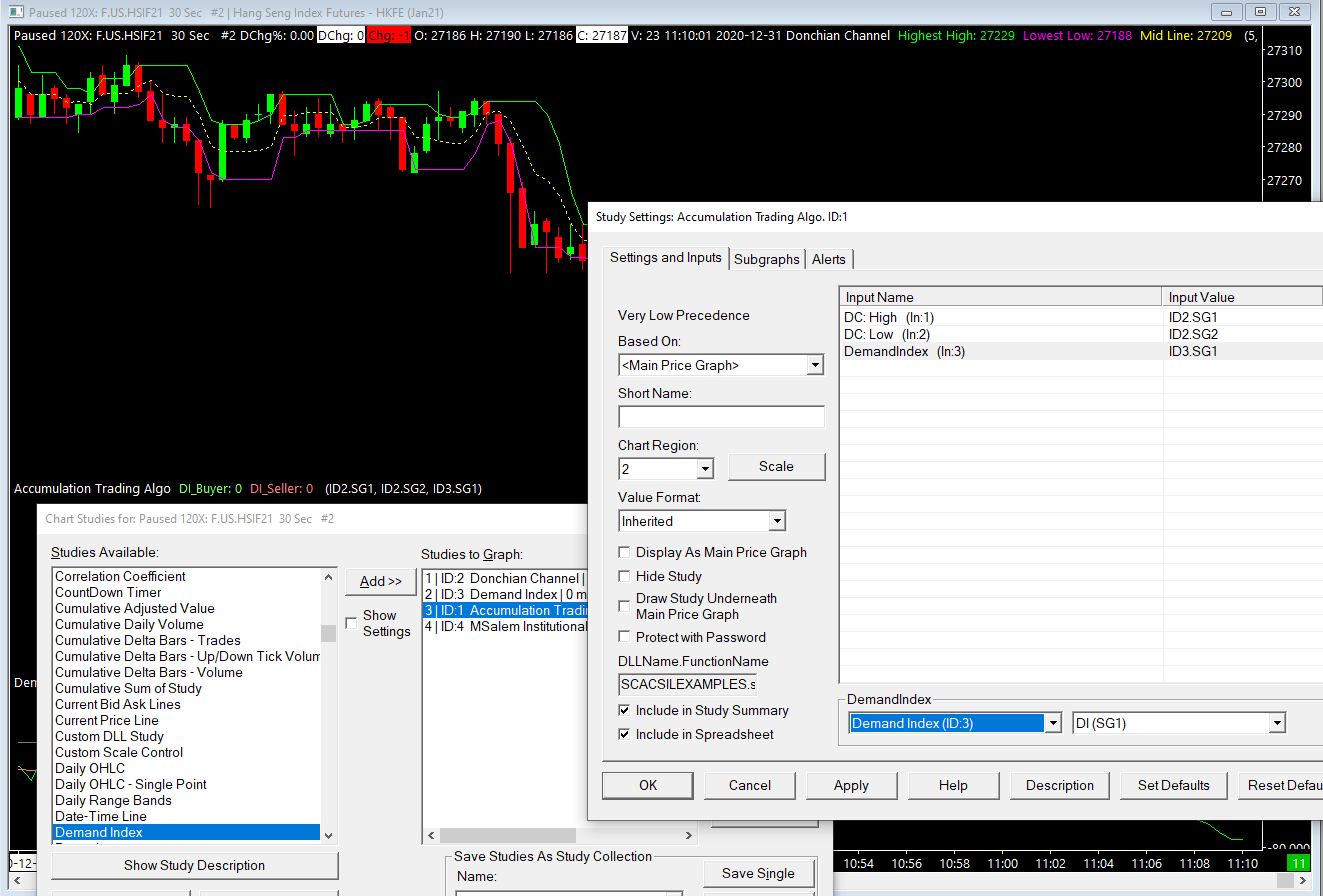
Task: Open Help for study settings
Action: pyautogui.click(x=954, y=785)
